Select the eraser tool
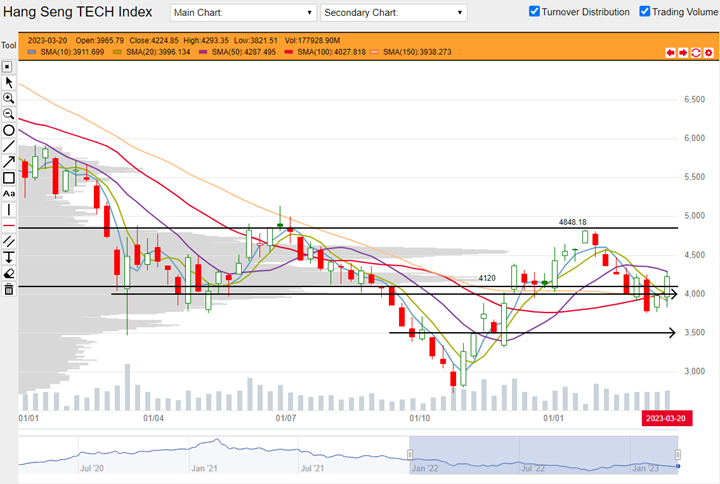Image resolution: width=720 pixels, height=484 pixels. [x=9, y=273]
